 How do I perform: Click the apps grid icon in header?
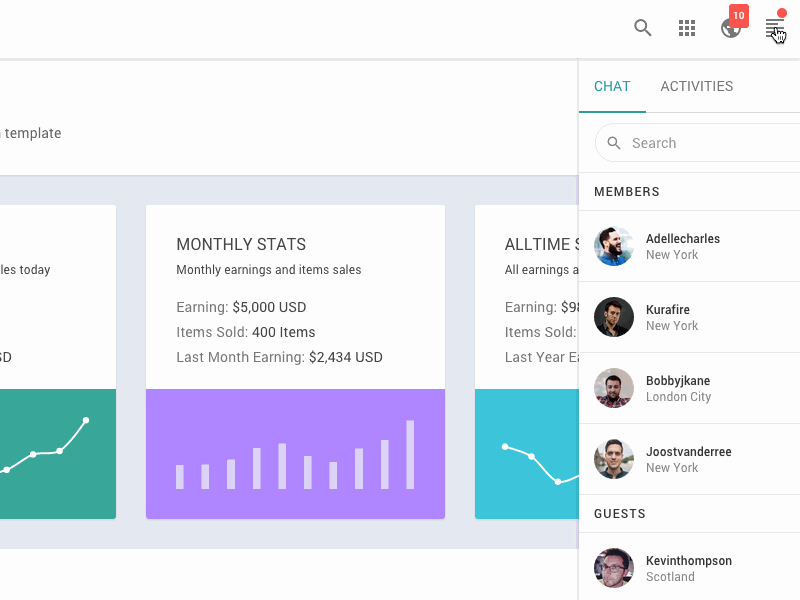point(686,28)
